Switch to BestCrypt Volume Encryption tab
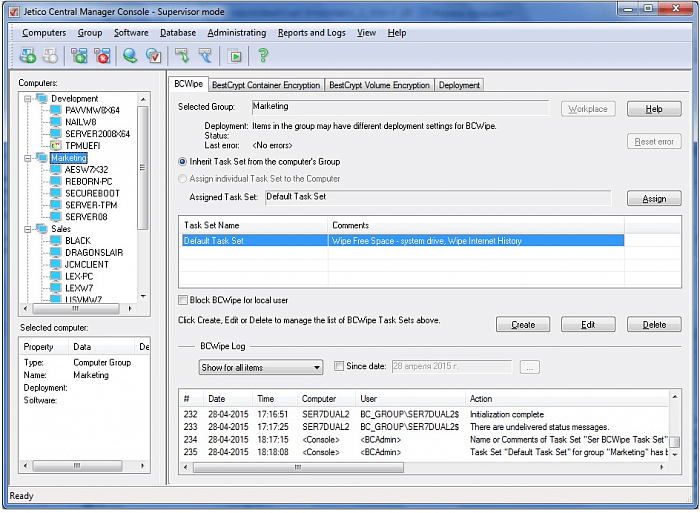Image resolution: width=700 pixels, height=513 pixels. point(379,85)
